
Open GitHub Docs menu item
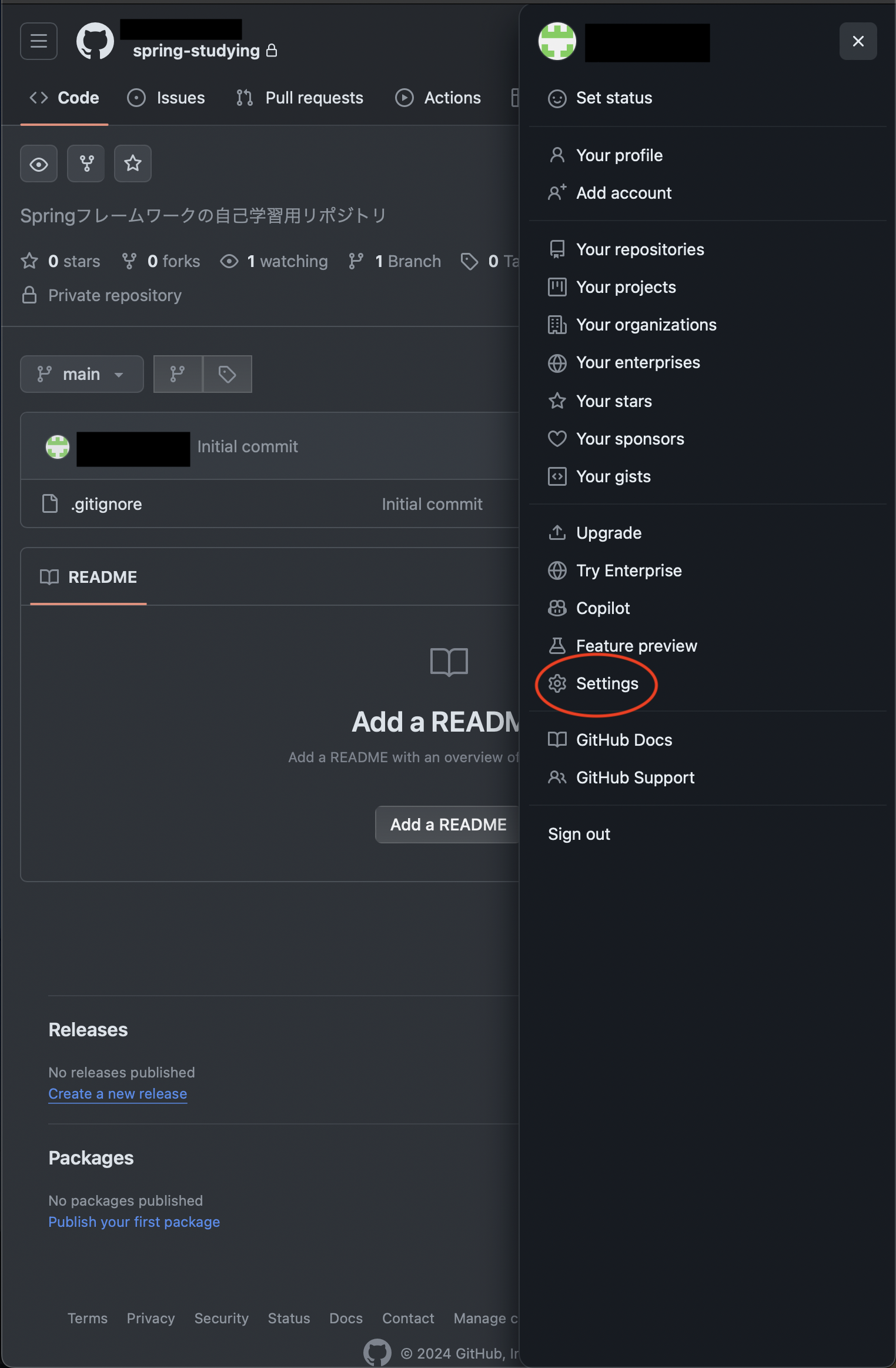[708, 740]
